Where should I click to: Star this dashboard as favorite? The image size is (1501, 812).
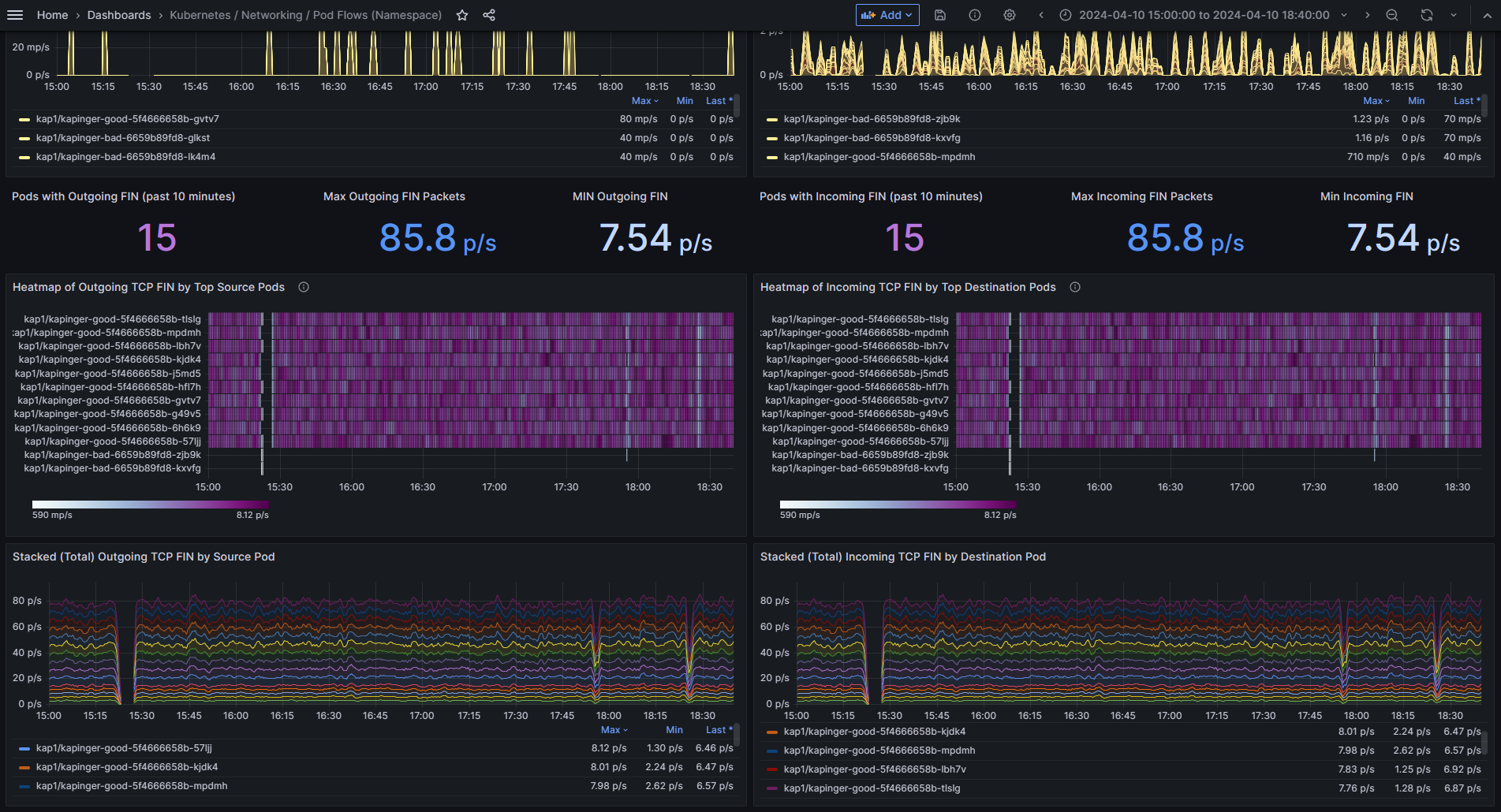click(462, 15)
